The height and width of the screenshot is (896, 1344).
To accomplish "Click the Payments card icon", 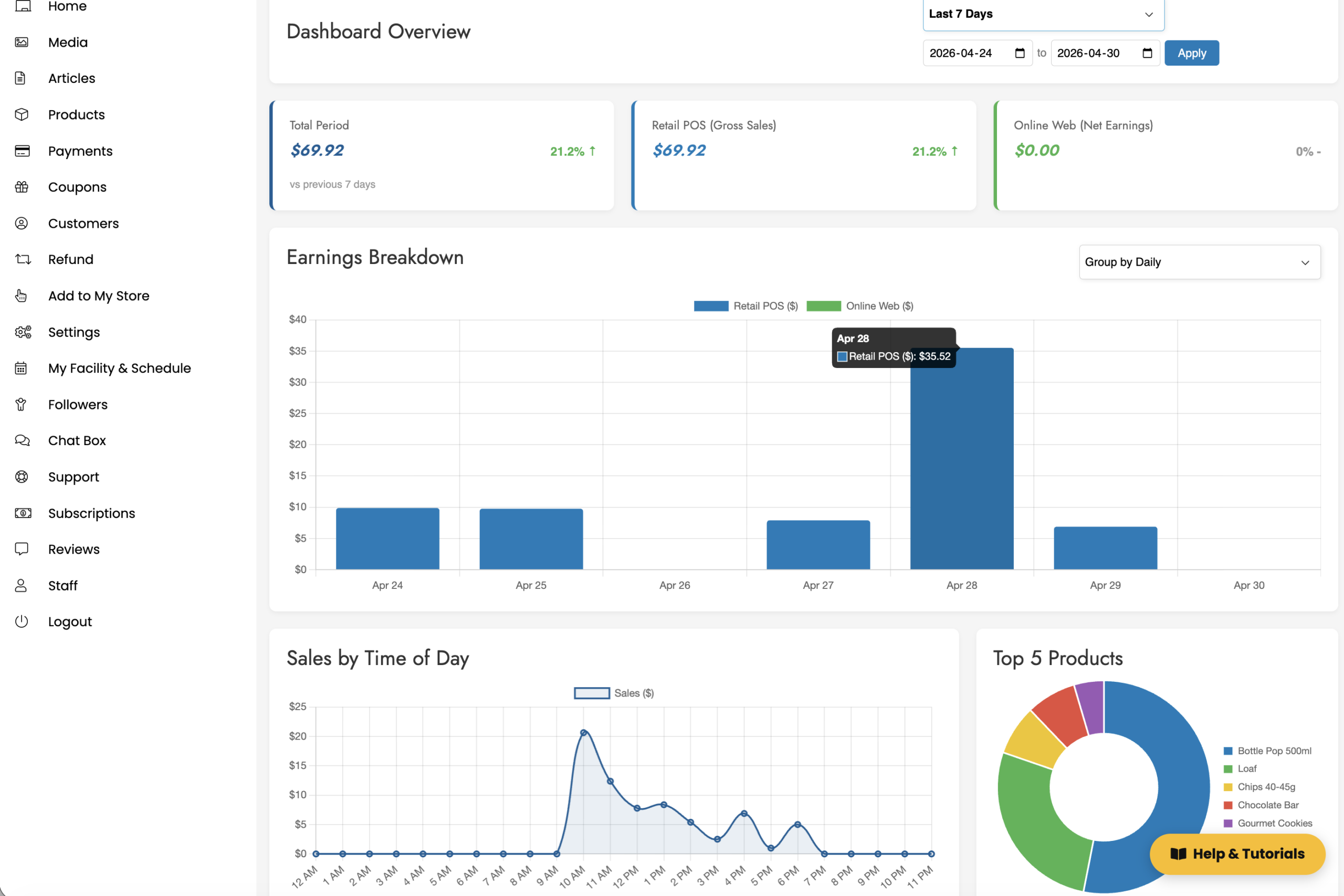I will click(x=22, y=151).
